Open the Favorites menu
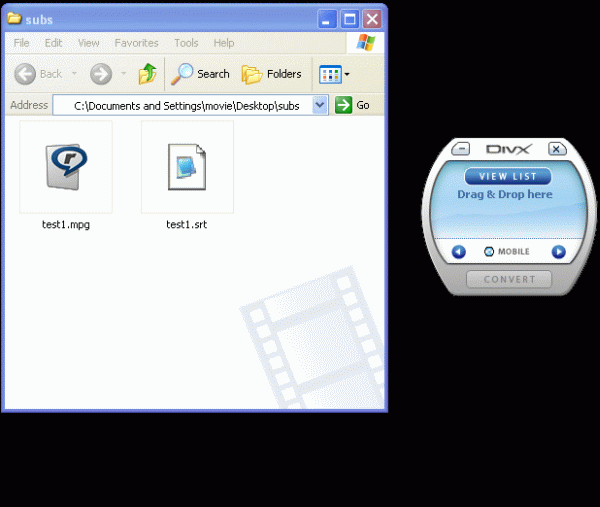Viewport: 600px width, 507px height. click(x=136, y=43)
